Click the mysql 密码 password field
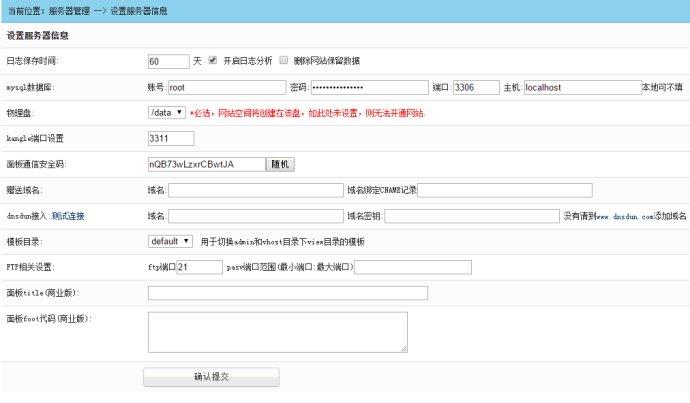The width and height of the screenshot is (690, 403). (x=370, y=87)
